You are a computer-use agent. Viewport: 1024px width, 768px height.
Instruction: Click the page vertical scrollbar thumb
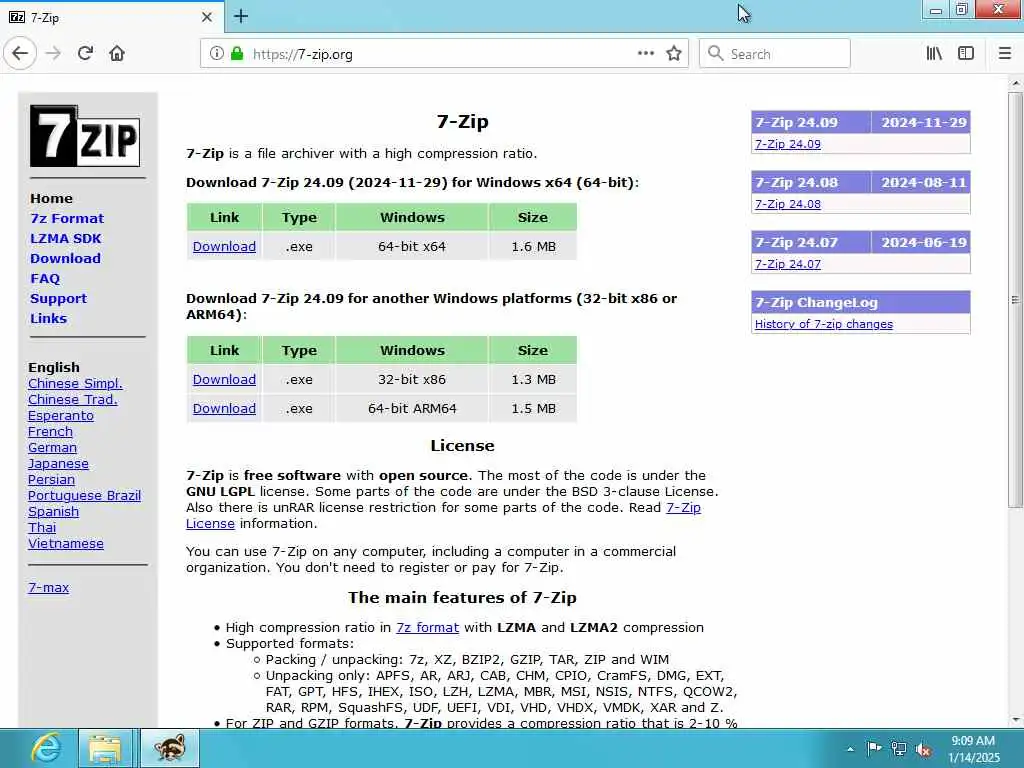(1015, 300)
